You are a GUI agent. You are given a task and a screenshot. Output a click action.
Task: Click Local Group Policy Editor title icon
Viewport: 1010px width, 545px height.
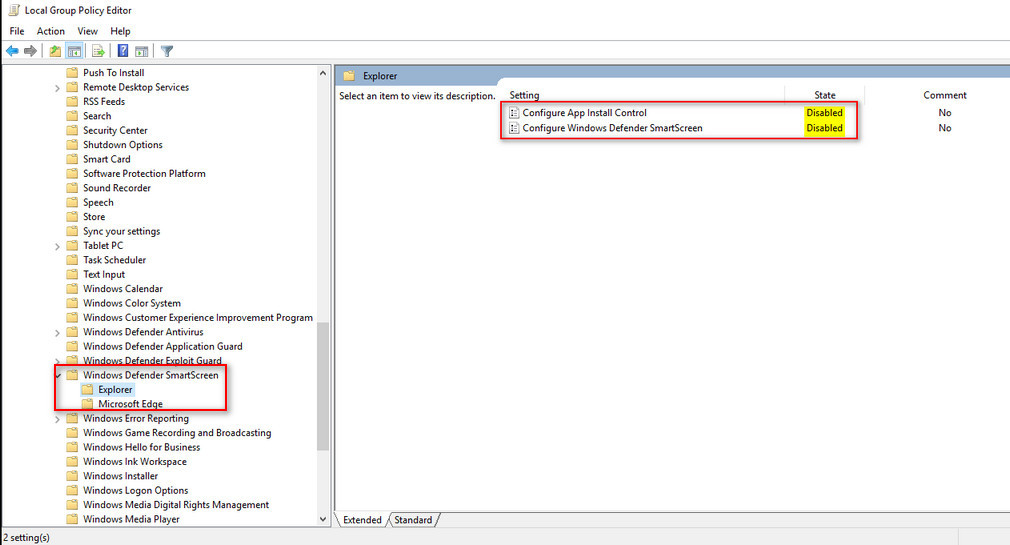pyautogui.click(x=14, y=10)
